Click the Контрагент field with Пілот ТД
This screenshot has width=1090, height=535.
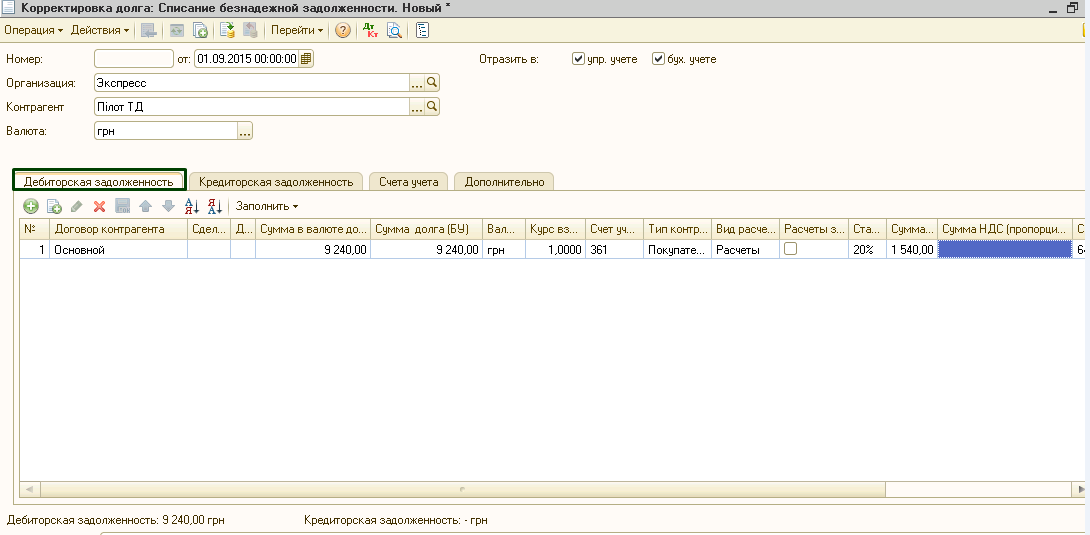coord(252,107)
